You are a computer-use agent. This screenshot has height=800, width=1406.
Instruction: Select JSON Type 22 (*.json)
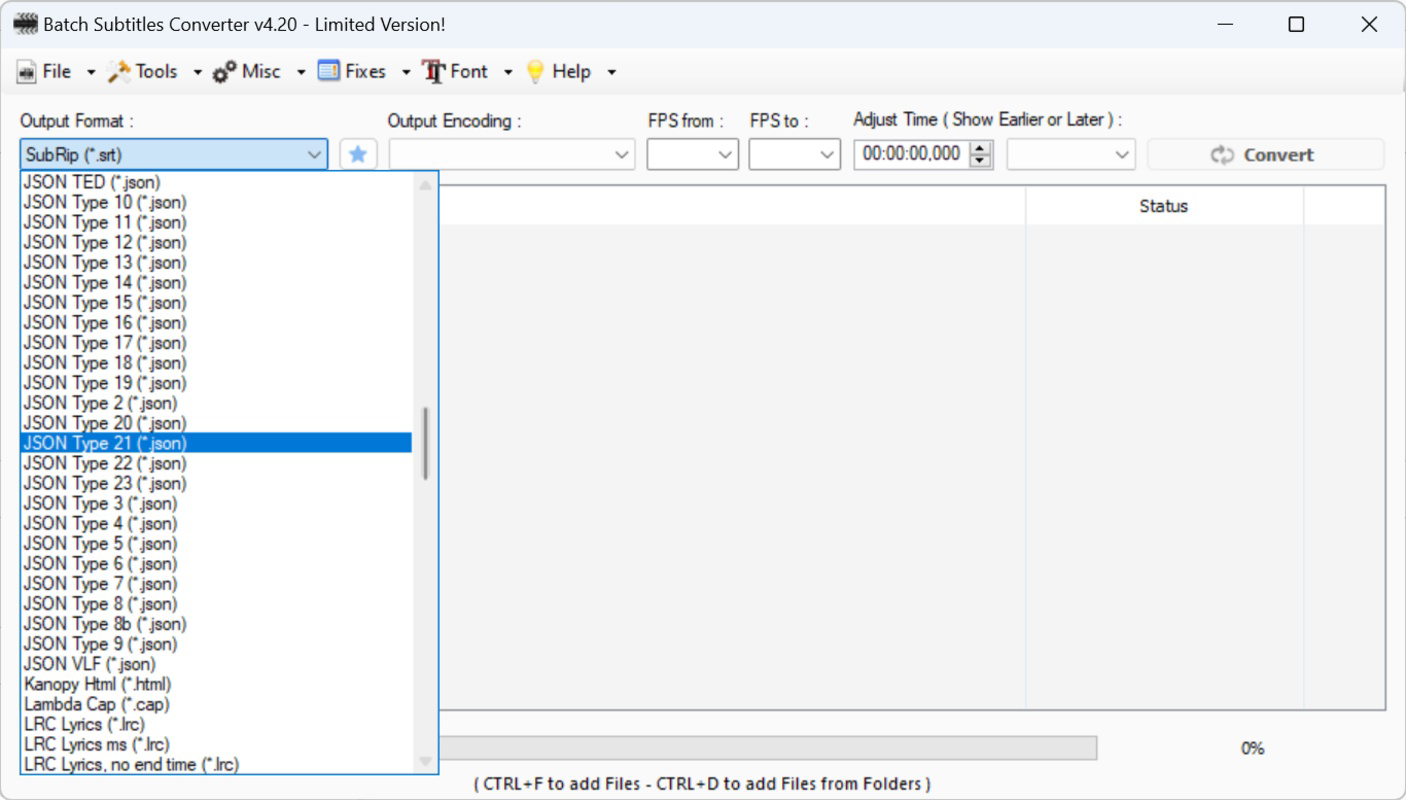click(216, 463)
